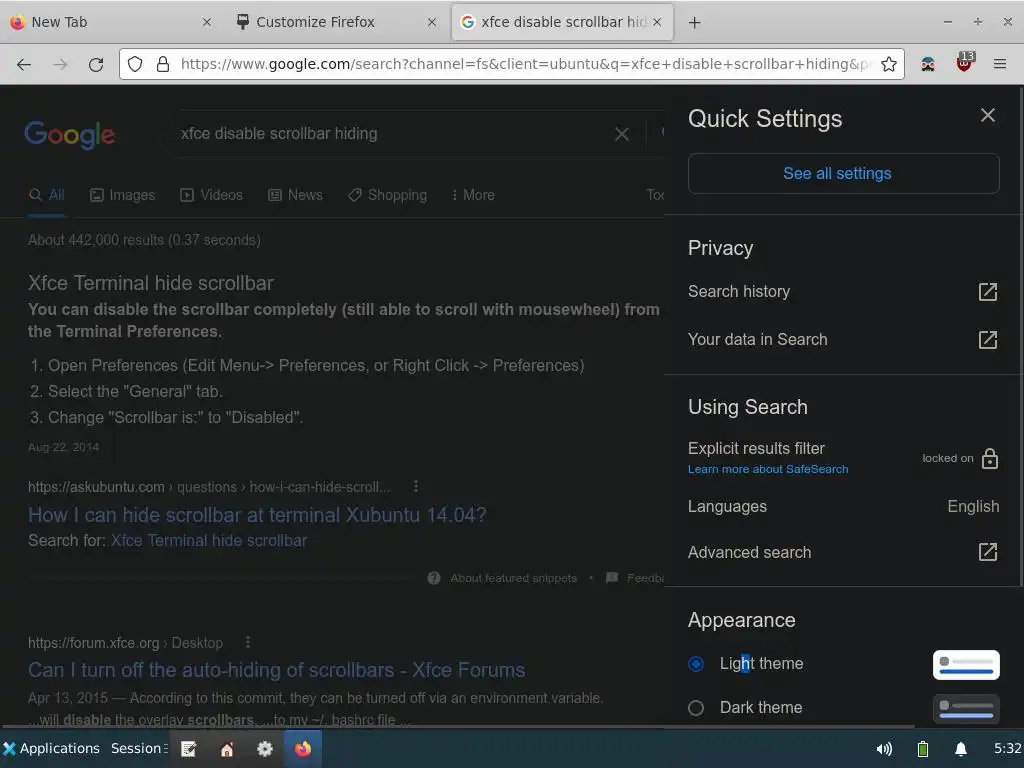1024x768 pixels.
Task: Open options for the askubuntu.com result
Action: (416, 487)
